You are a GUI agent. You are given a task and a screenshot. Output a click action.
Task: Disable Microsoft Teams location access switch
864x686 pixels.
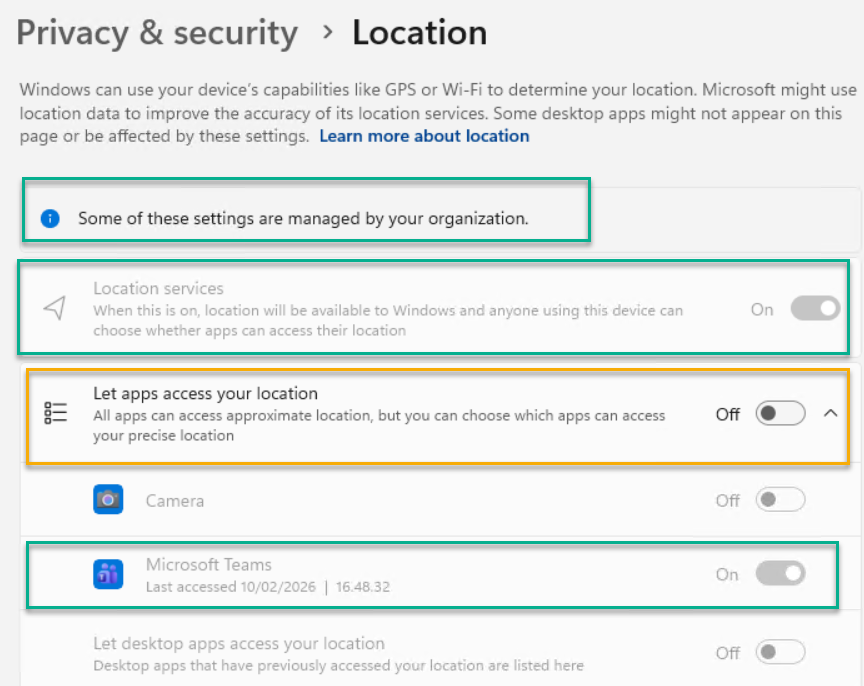click(x=780, y=574)
